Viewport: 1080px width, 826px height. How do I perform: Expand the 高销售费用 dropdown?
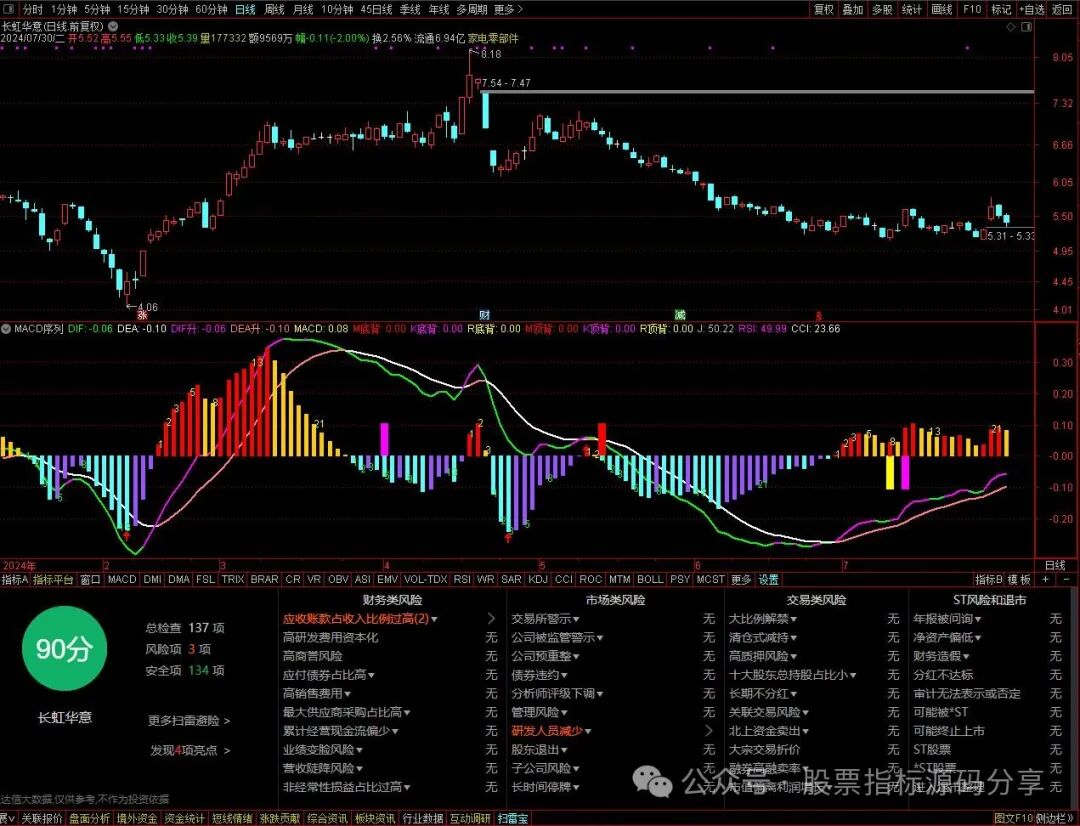pos(316,694)
